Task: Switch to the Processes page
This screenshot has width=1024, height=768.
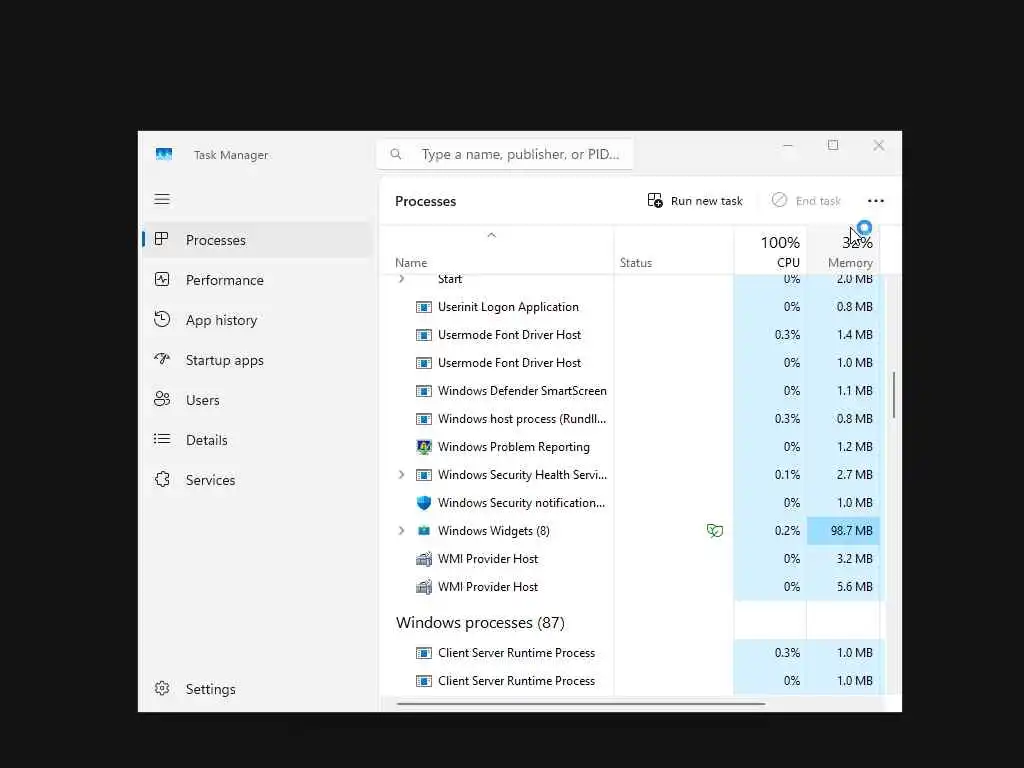Action: (257, 240)
